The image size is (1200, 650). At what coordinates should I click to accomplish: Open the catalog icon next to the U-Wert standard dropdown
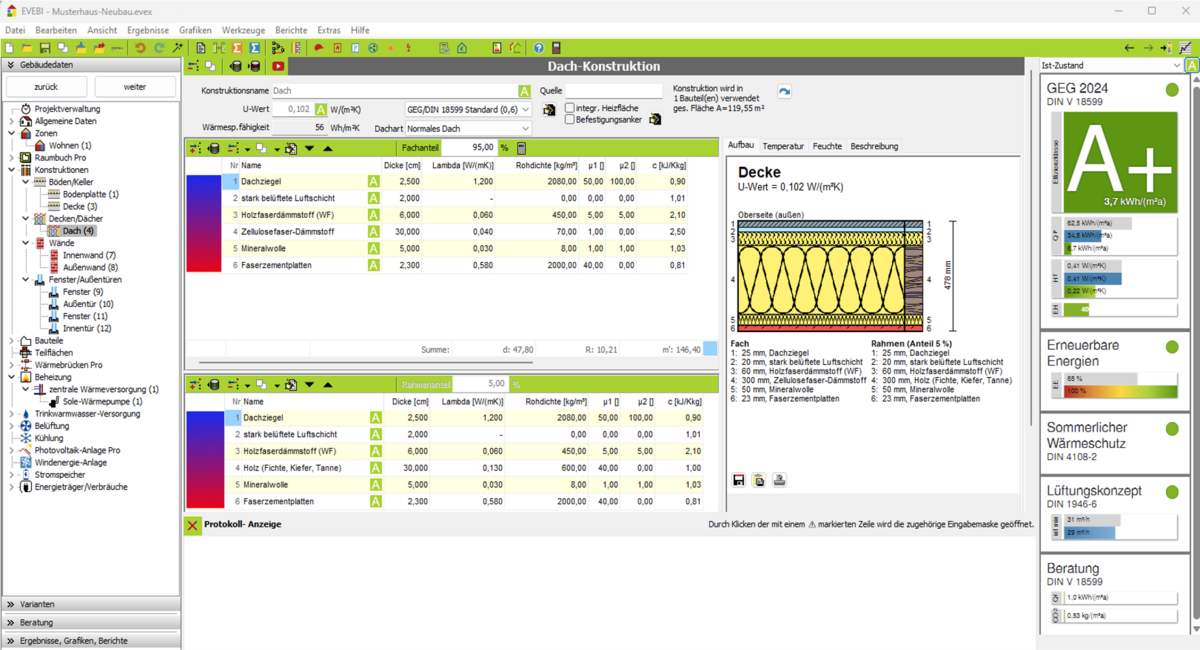[x=548, y=110]
